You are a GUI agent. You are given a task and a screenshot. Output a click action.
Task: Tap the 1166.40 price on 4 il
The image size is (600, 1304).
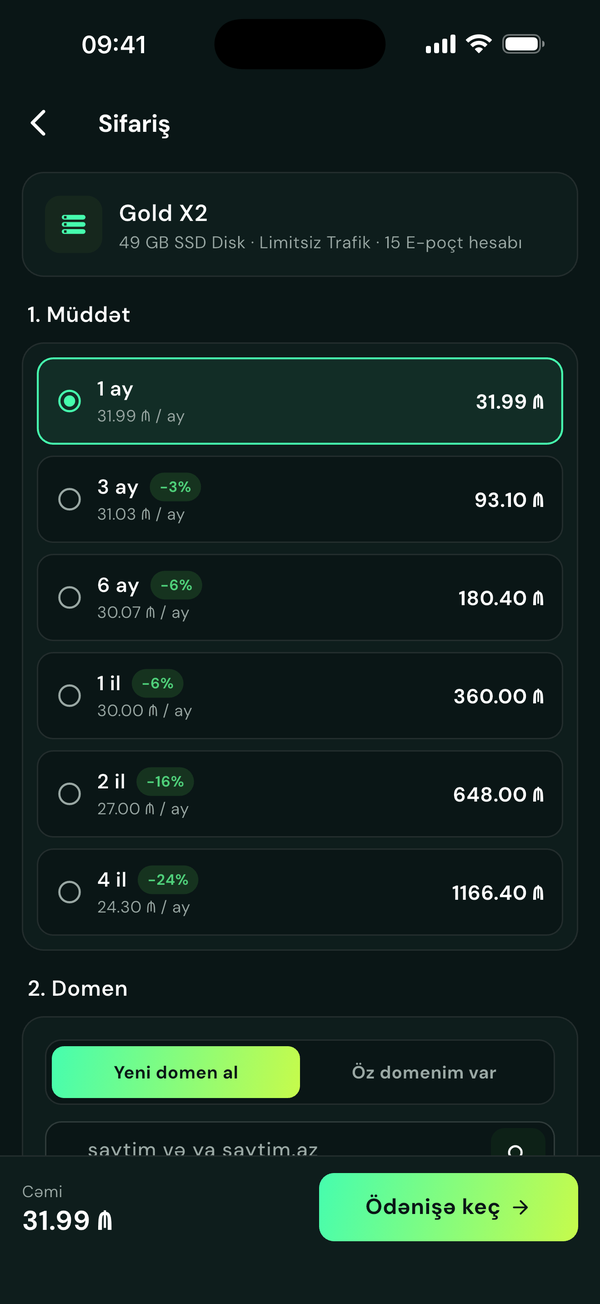(498, 892)
